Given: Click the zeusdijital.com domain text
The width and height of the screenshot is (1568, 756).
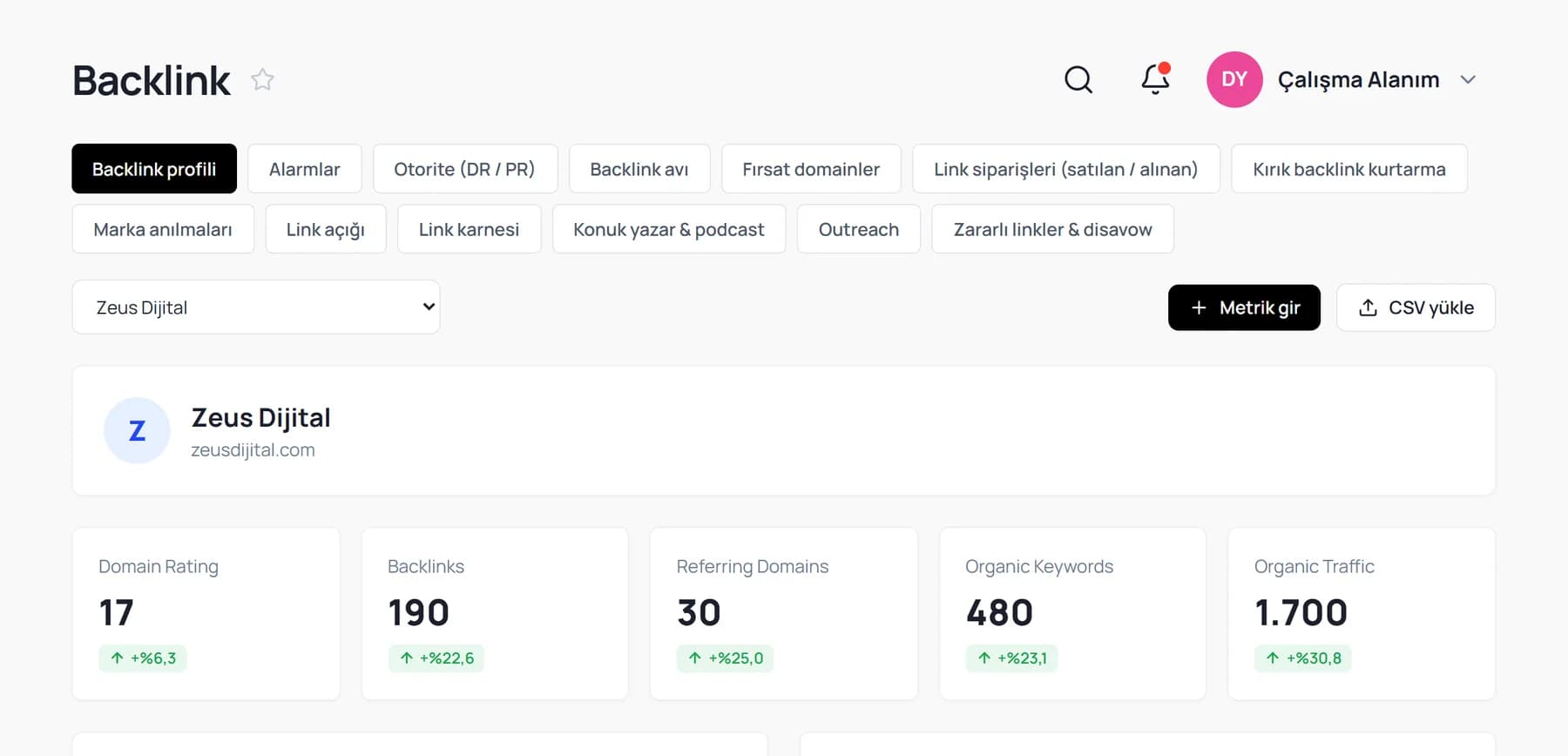Looking at the screenshot, I should (253, 450).
